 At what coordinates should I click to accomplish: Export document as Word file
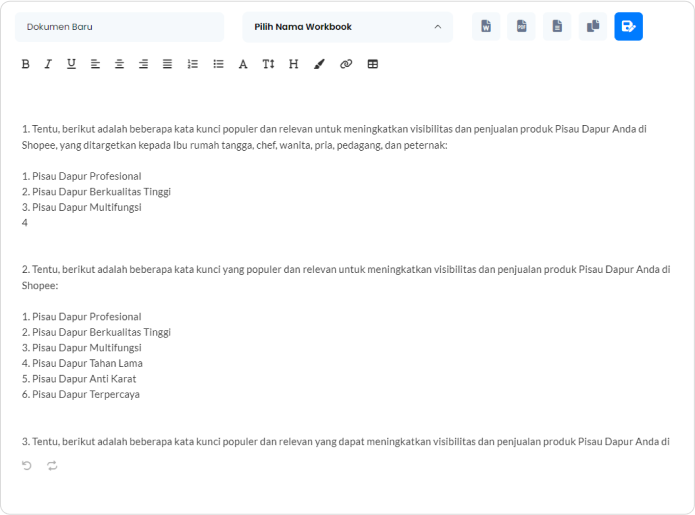point(486,27)
